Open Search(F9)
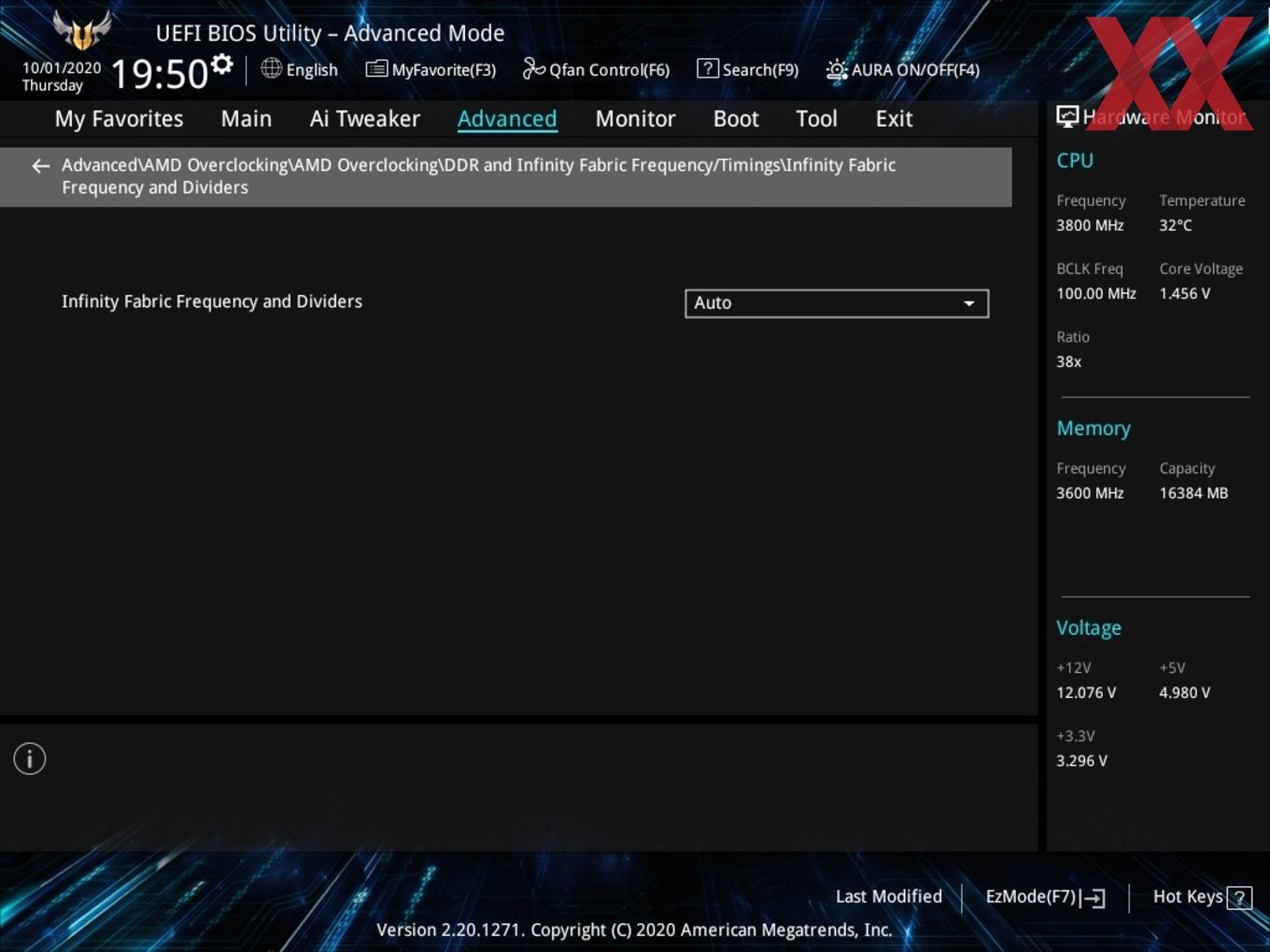This screenshot has width=1270, height=952. tap(748, 69)
